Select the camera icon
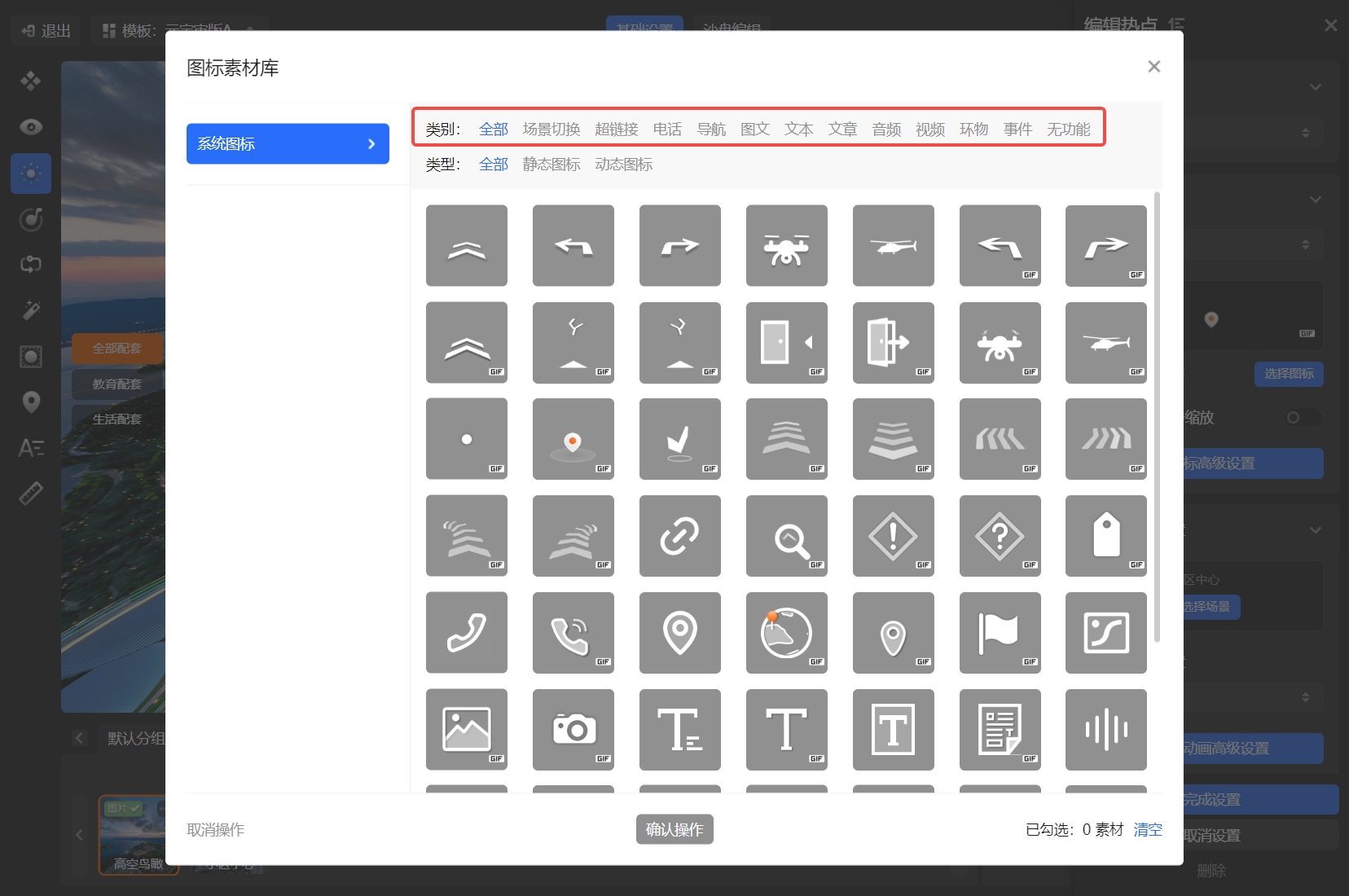 [x=573, y=730]
